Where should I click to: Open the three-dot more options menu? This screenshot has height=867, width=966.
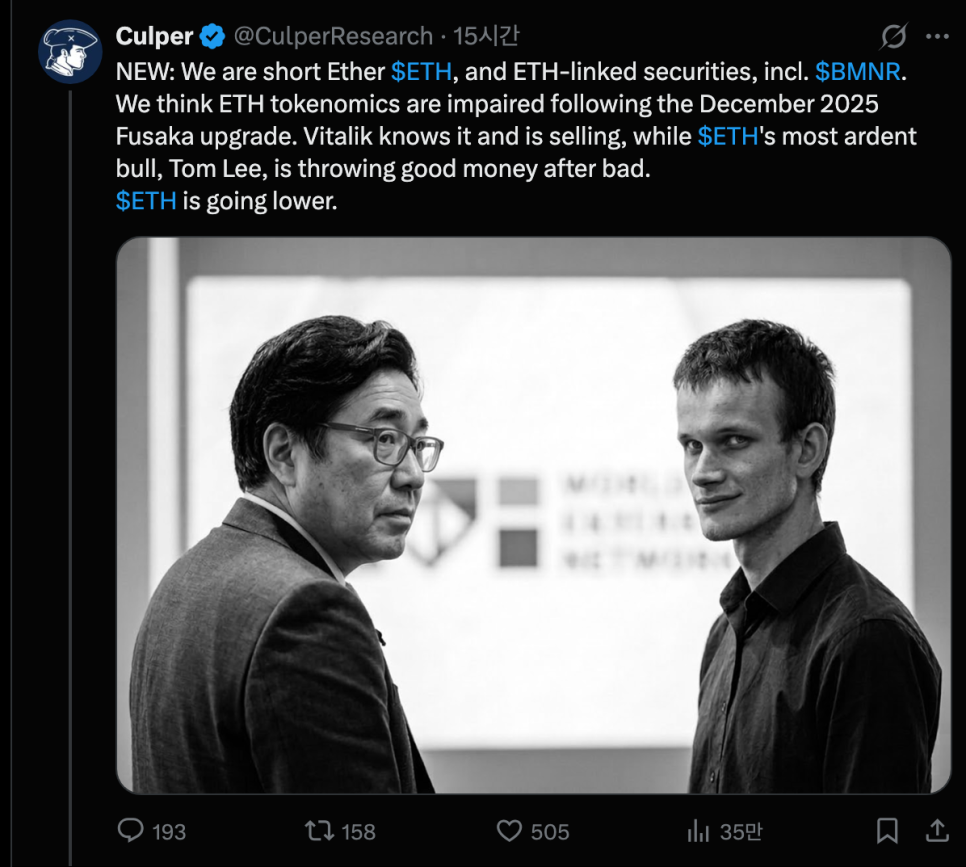(937, 38)
